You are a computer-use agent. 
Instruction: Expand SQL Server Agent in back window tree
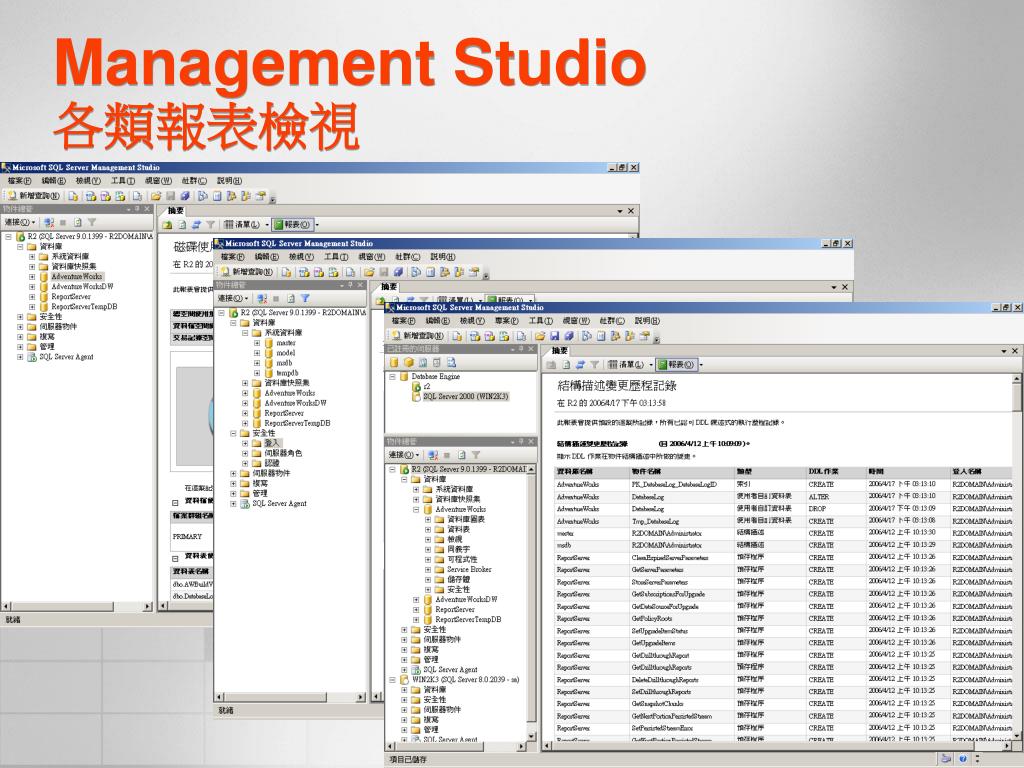click(x=20, y=357)
